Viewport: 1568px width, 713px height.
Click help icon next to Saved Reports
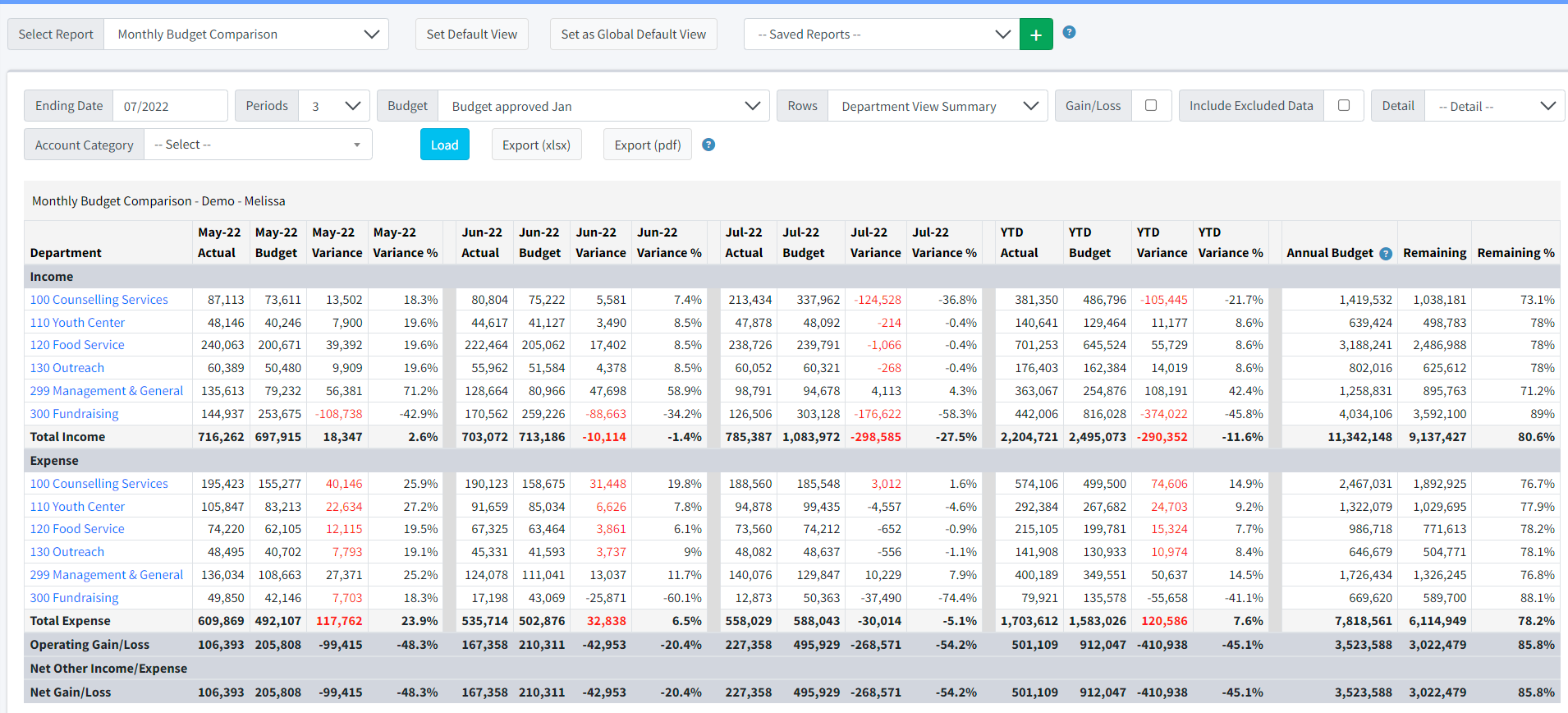(x=1069, y=33)
